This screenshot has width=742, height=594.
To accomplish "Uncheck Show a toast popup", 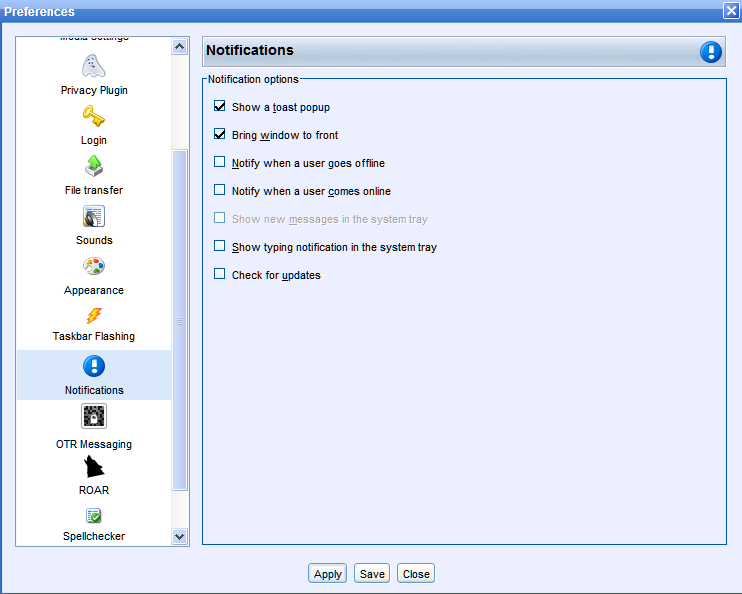I will click(x=220, y=106).
